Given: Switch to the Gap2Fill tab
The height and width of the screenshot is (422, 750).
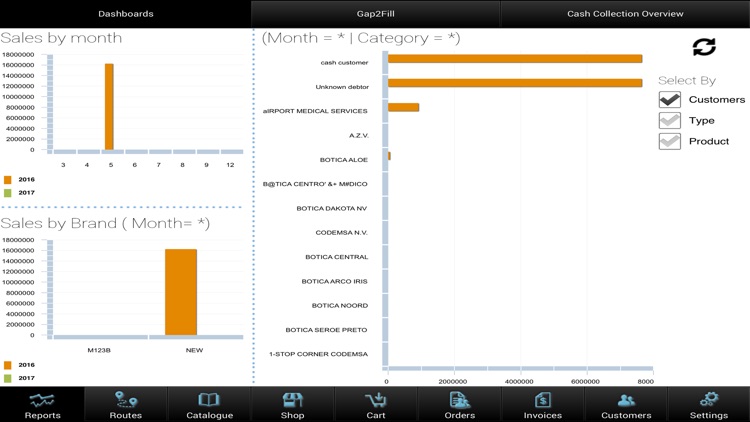Looking at the screenshot, I should [x=375, y=14].
